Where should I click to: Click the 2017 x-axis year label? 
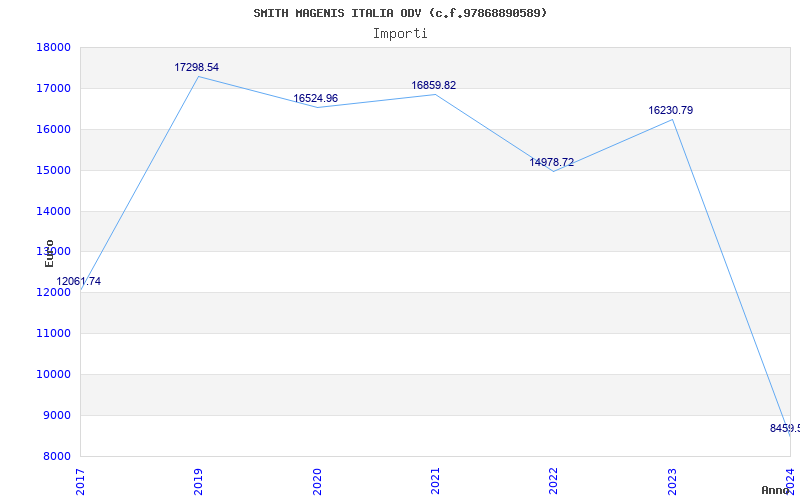point(80,481)
